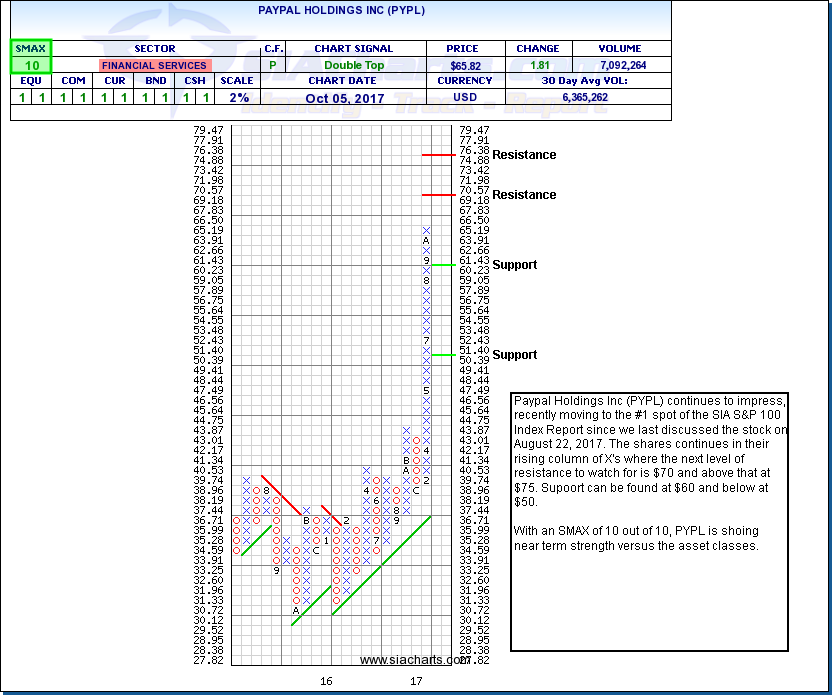Click the green support line near 61.43
The image size is (832, 695).
click(x=438, y=265)
